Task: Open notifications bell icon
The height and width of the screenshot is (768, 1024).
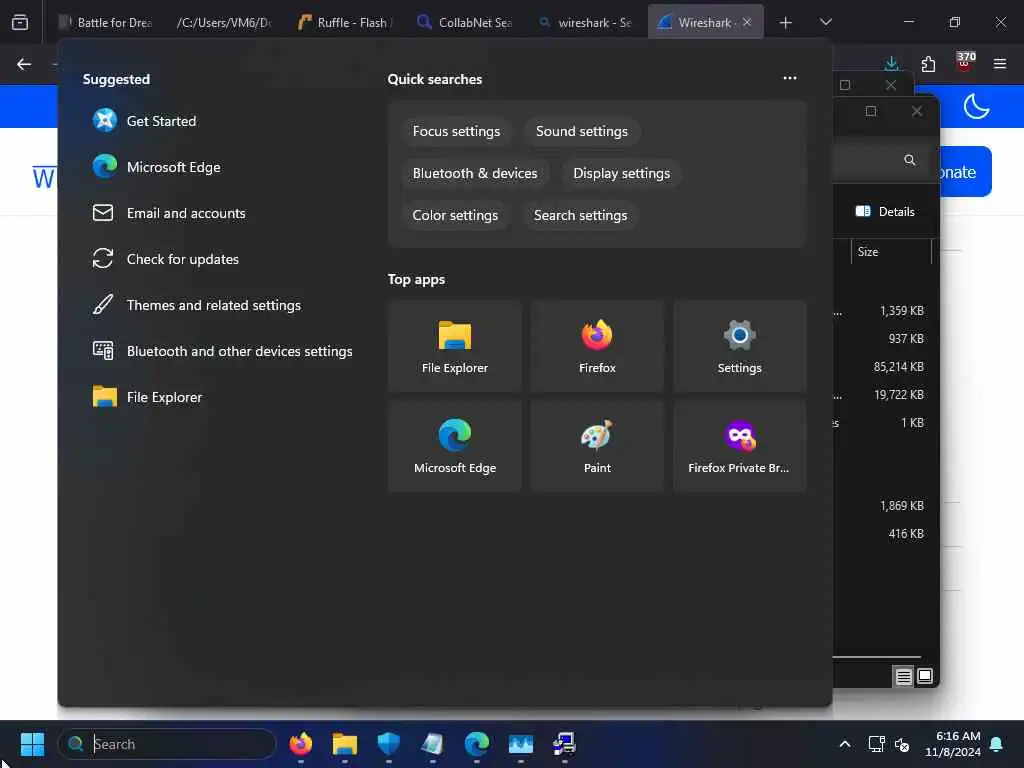Action: point(997,744)
